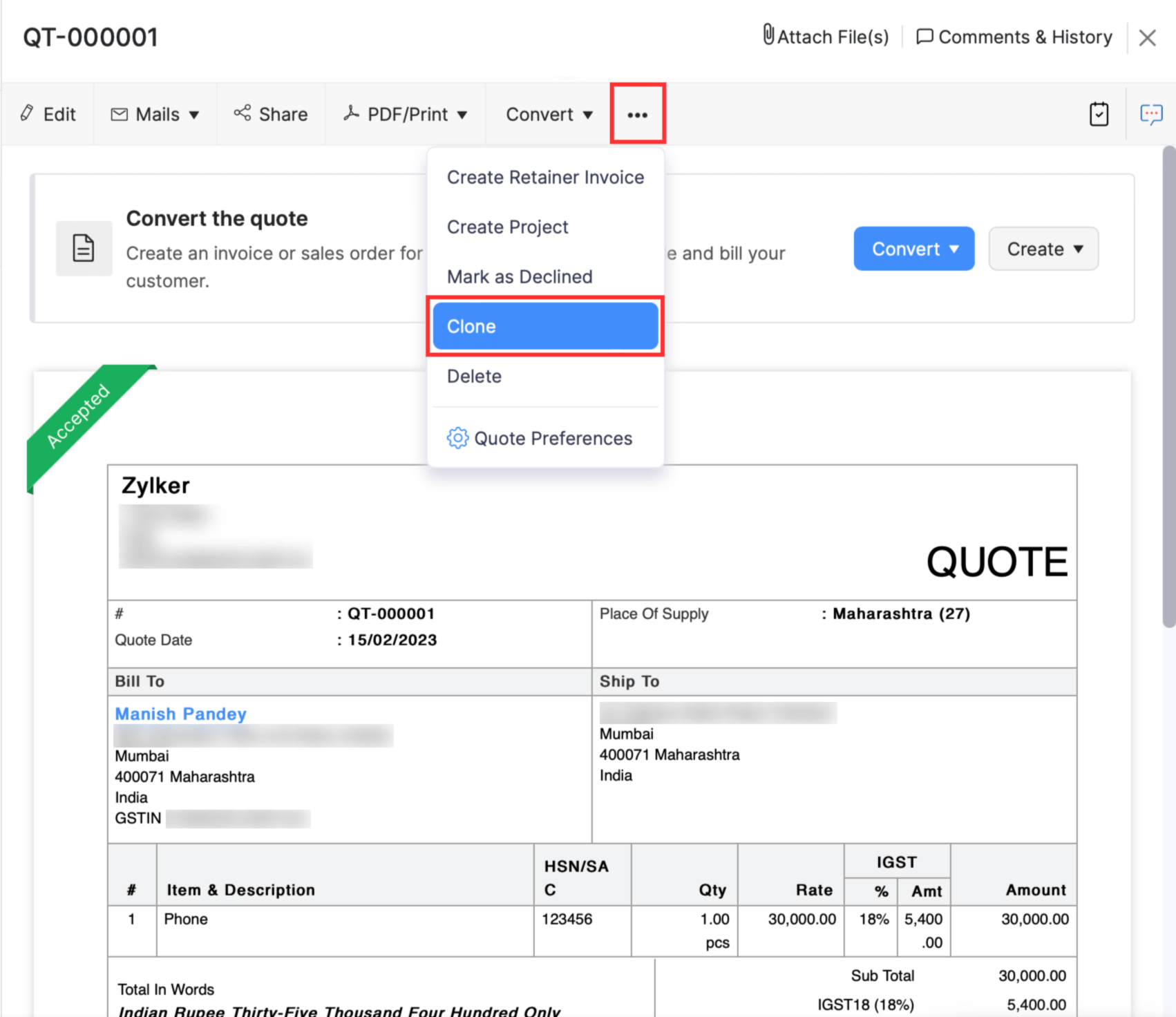
Task: Expand the PDF/Print dropdown
Action: (x=406, y=115)
